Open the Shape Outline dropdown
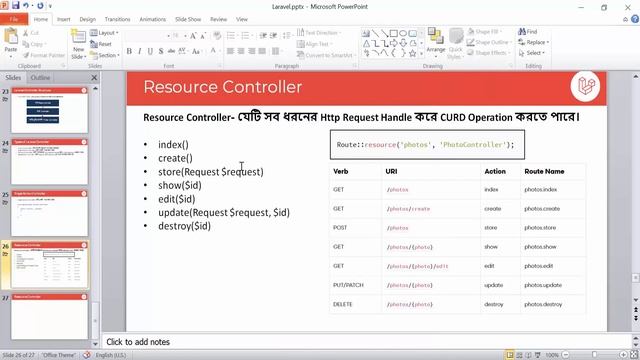Viewport: 640px width, 360px height. (489, 42)
